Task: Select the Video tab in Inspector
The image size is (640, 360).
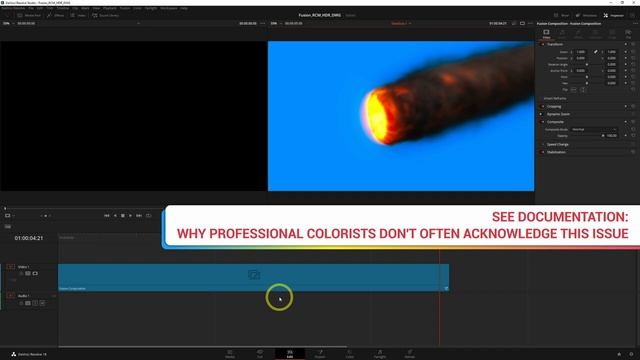Action: (546, 34)
